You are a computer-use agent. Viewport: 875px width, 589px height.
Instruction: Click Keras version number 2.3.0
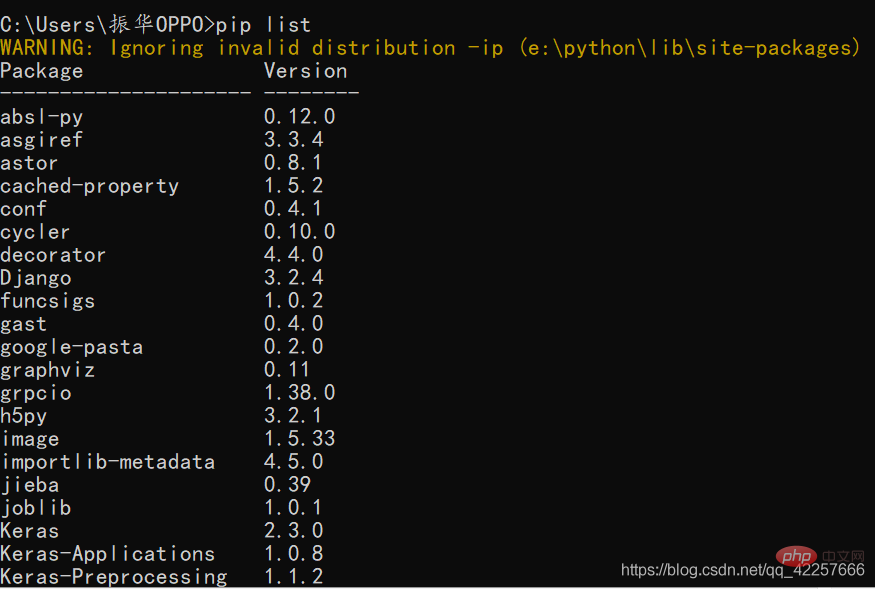click(x=293, y=531)
